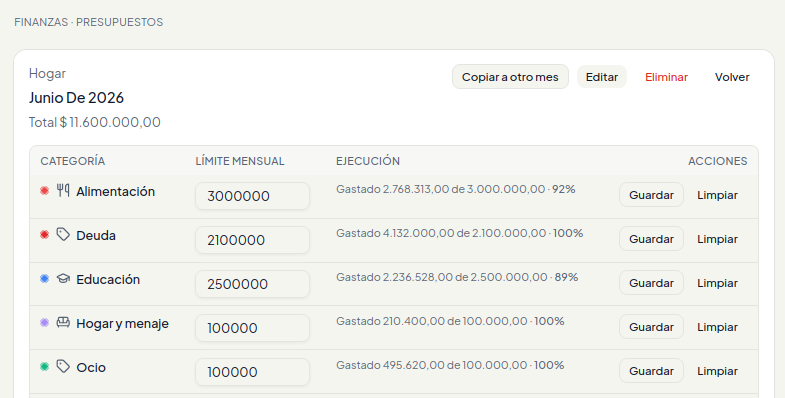Click the tag icon beside Ocio
Image resolution: width=785 pixels, height=398 pixels.
tap(63, 366)
